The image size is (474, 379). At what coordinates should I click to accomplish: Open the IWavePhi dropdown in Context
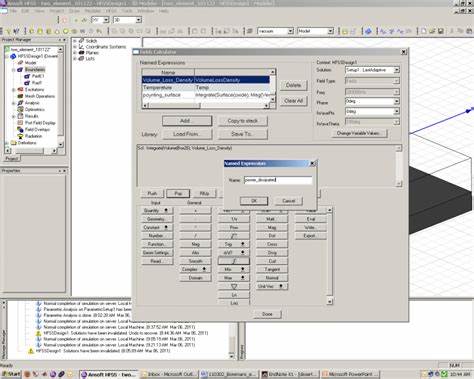tap(397, 112)
